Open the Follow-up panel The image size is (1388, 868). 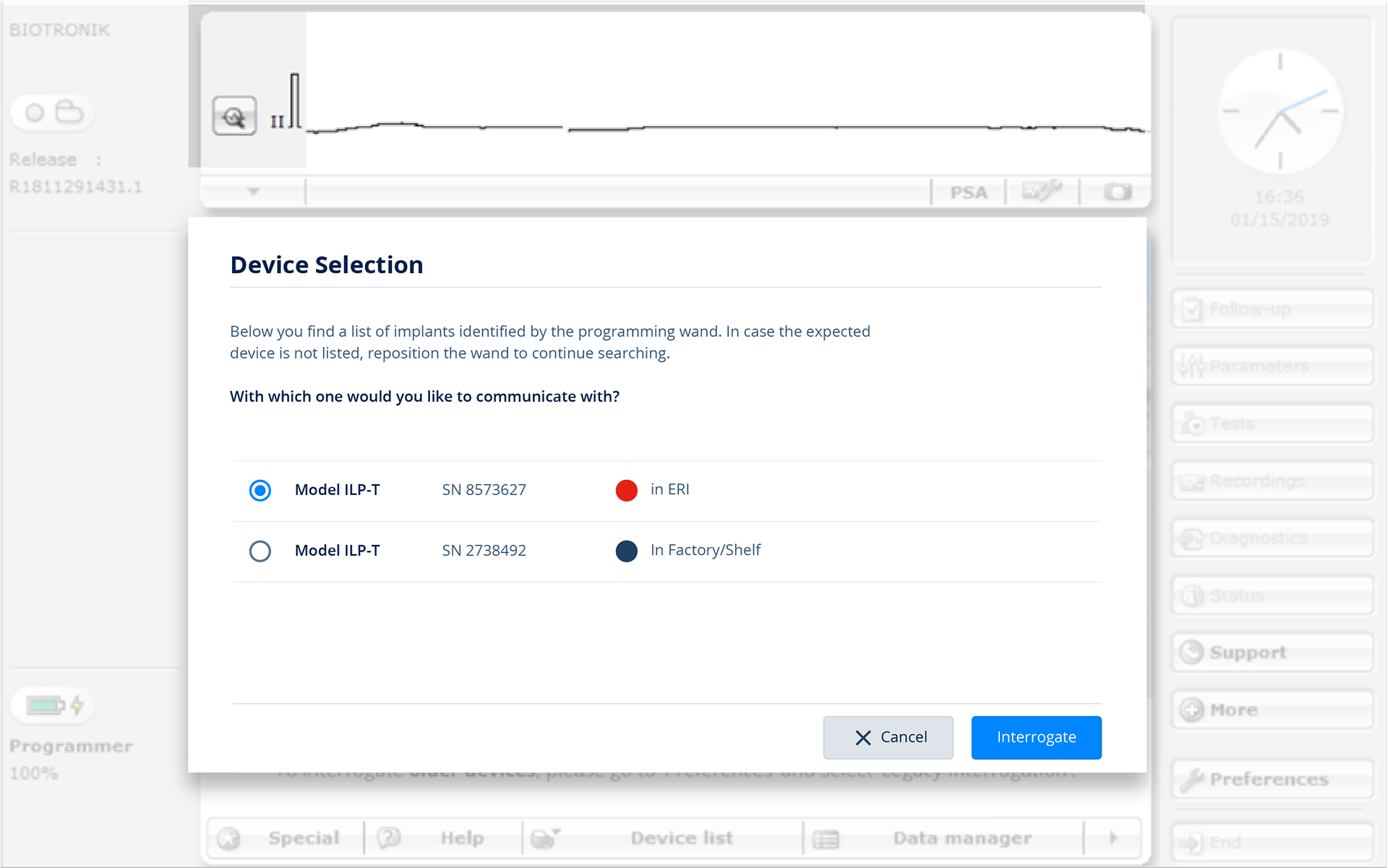tap(1272, 309)
